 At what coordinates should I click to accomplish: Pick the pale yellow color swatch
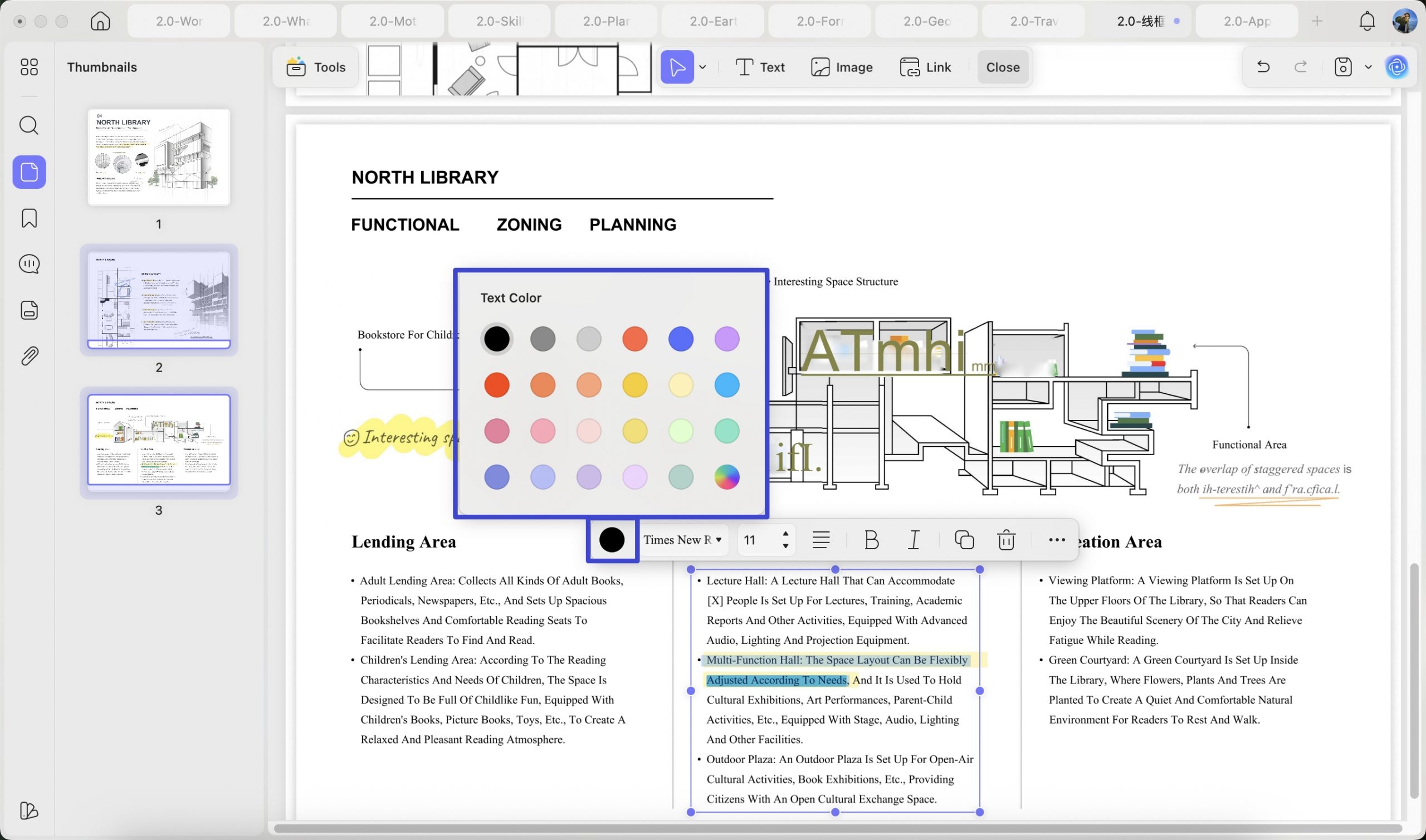[x=681, y=385]
